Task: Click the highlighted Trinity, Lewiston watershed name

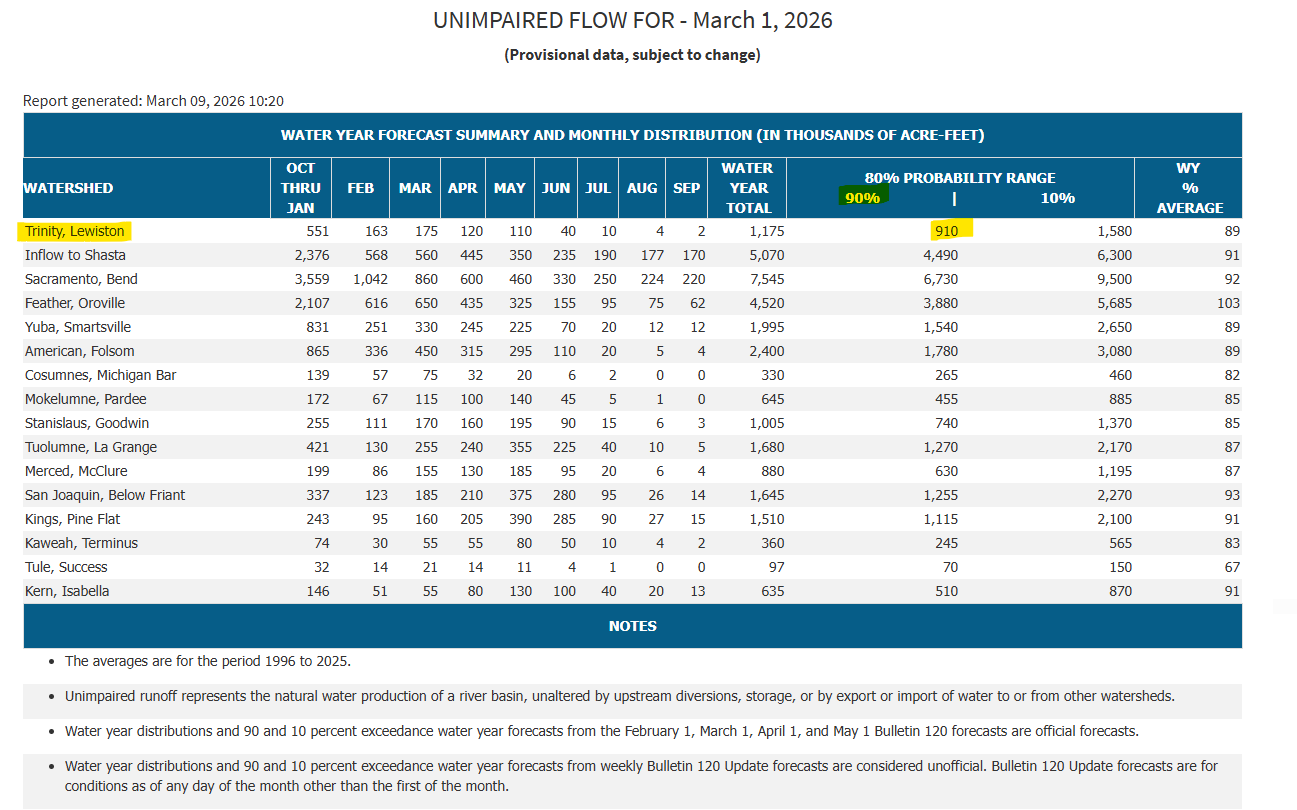Action: 75,231
